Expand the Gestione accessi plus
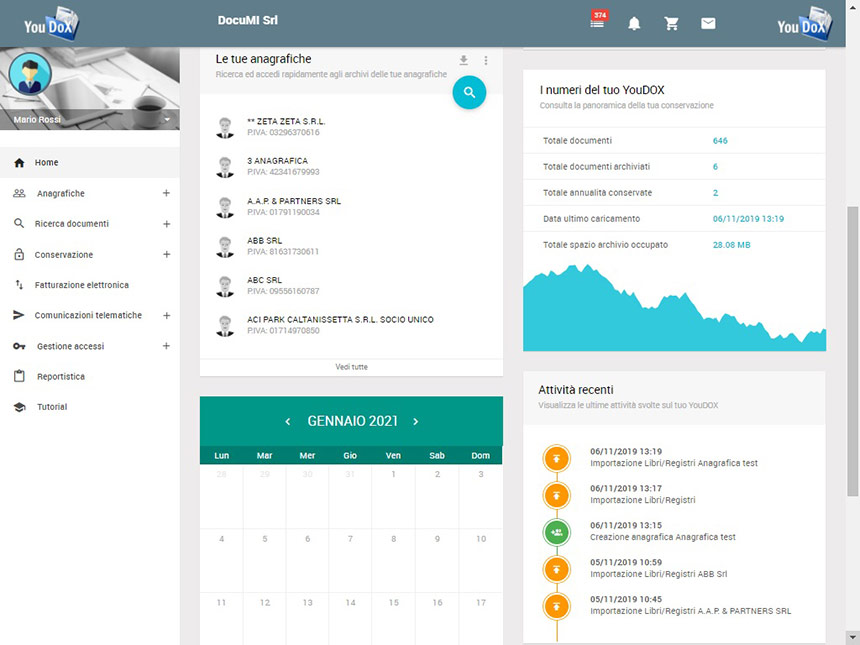This screenshot has width=860, height=645. pos(166,346)
